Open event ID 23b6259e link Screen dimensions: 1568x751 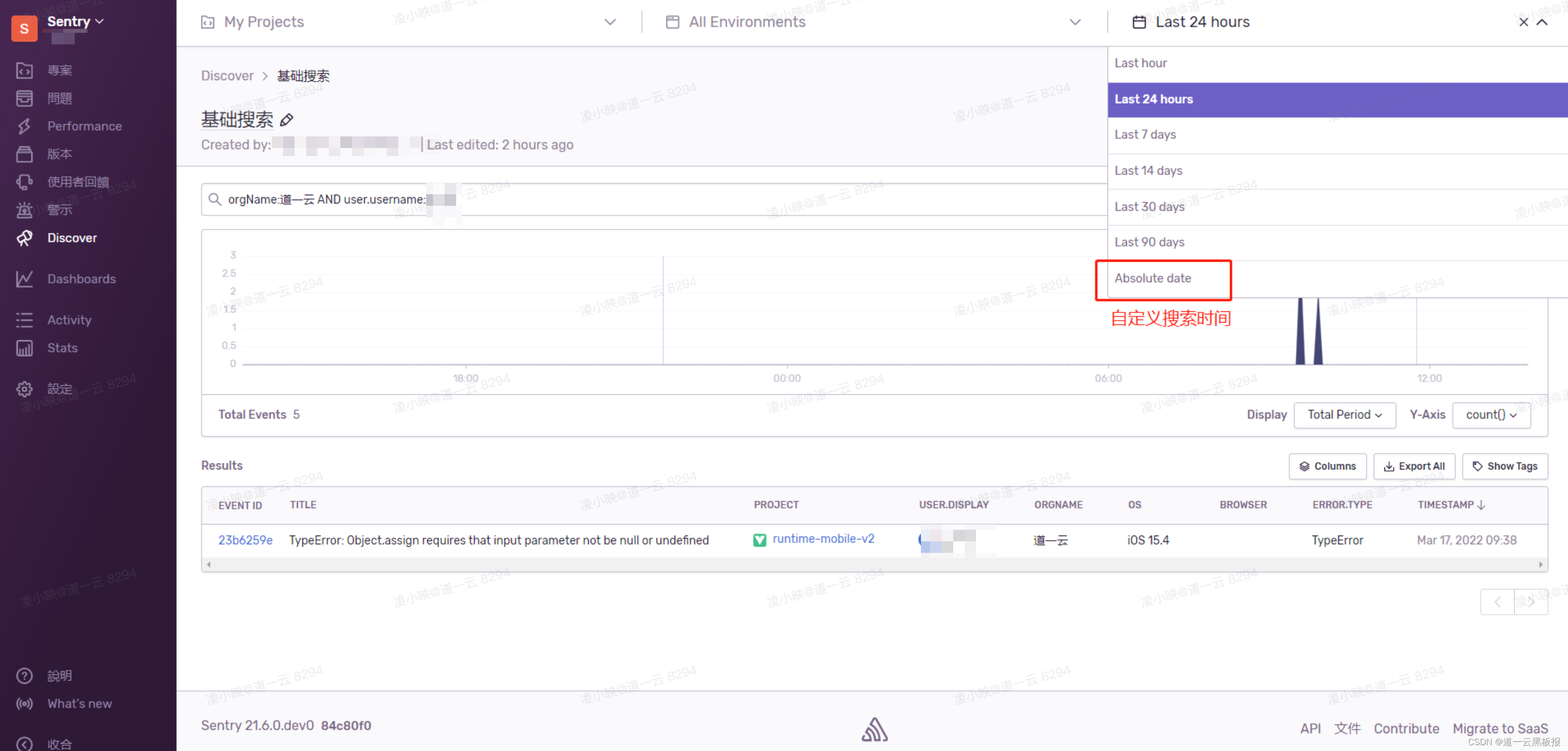click(x=245, y=540)
